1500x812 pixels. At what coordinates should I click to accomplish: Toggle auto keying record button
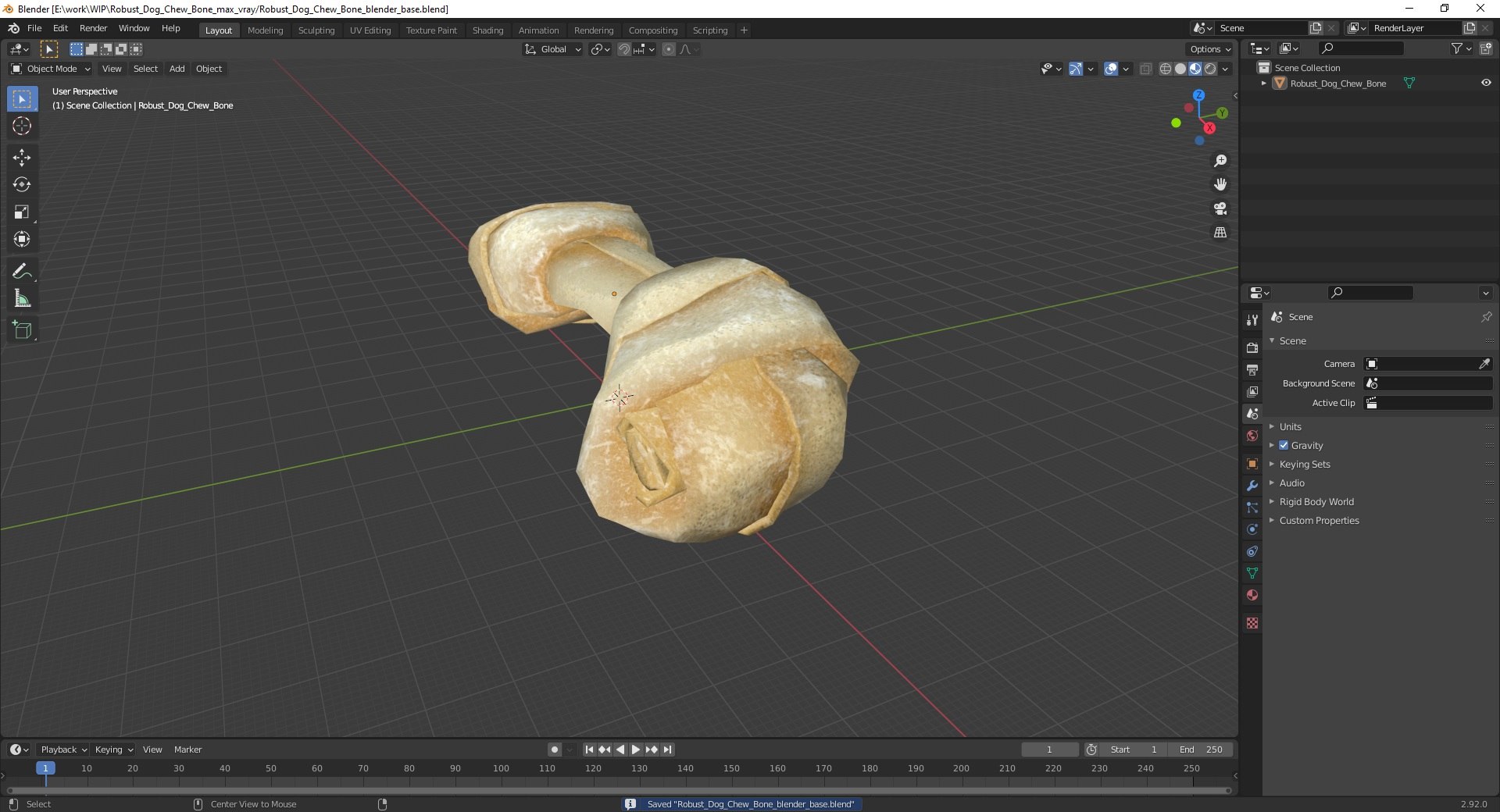tap(554, 750)
